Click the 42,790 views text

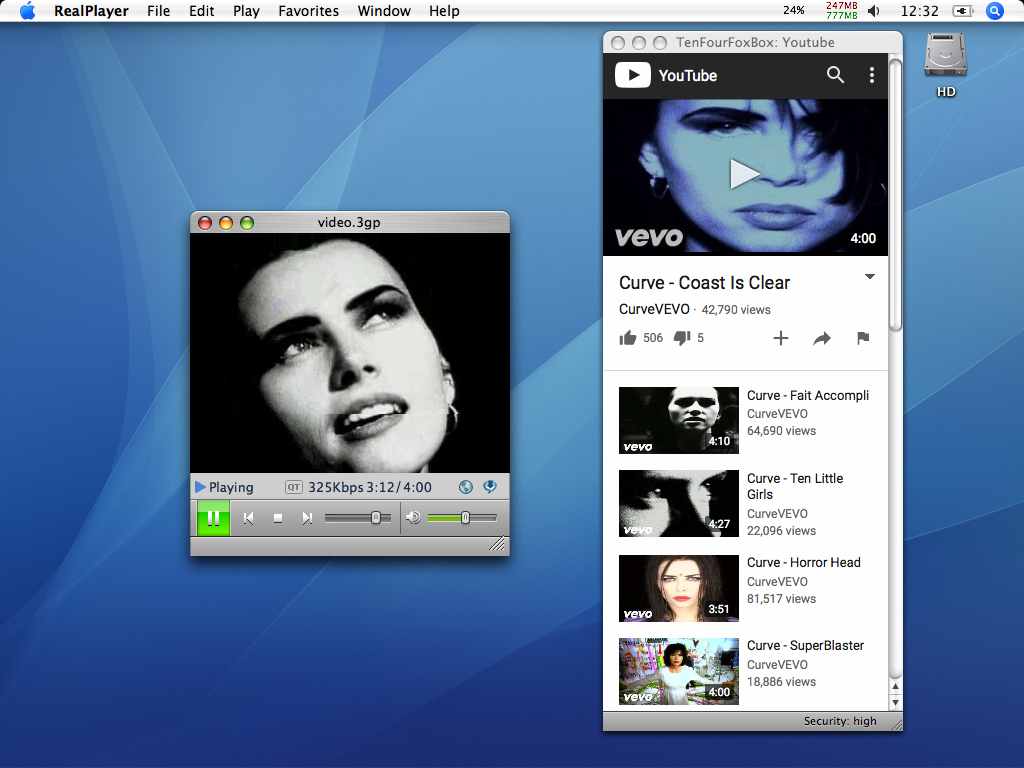(736, 310)
